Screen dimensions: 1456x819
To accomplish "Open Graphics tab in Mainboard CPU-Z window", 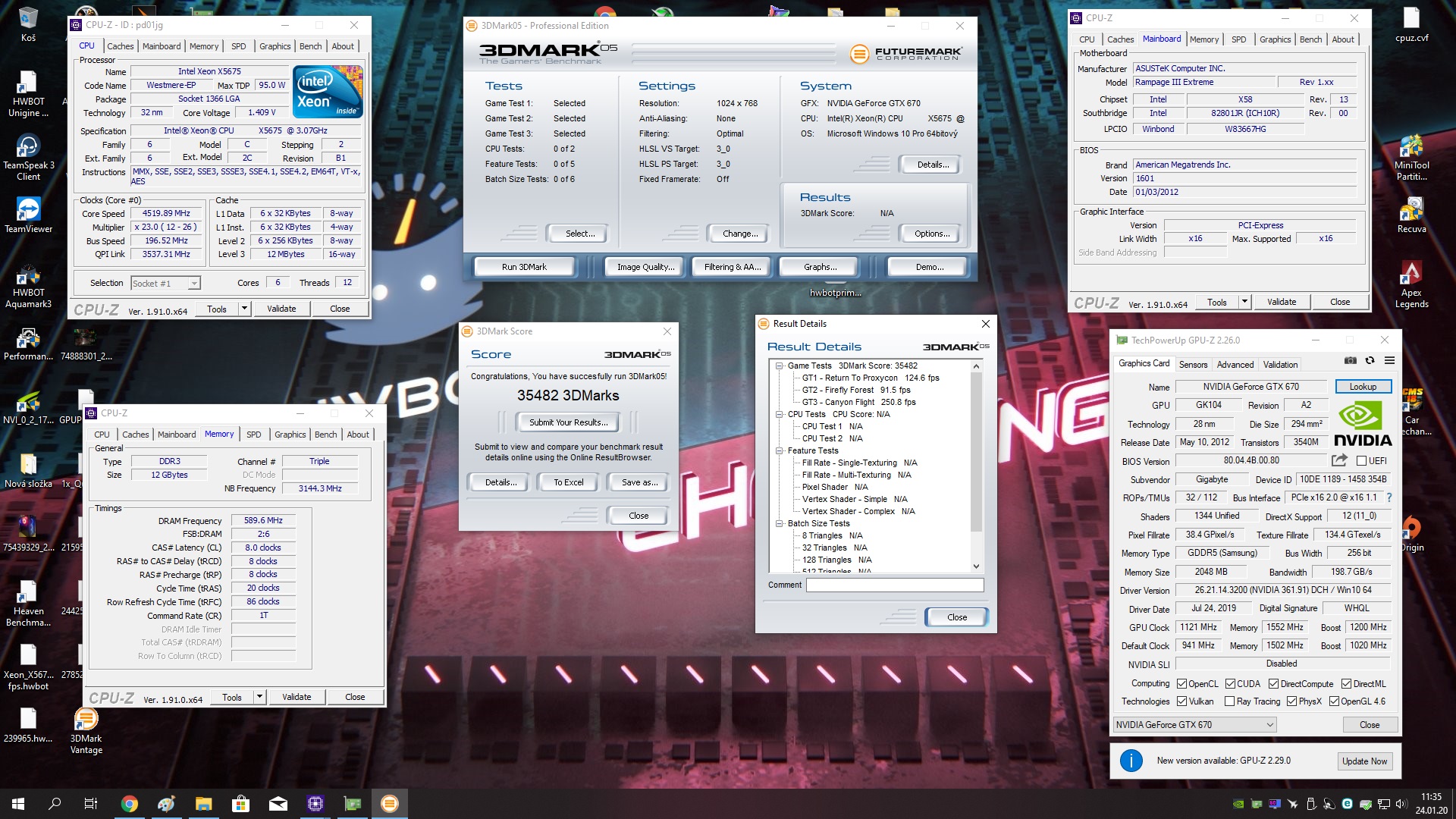I will [1275, 39].
